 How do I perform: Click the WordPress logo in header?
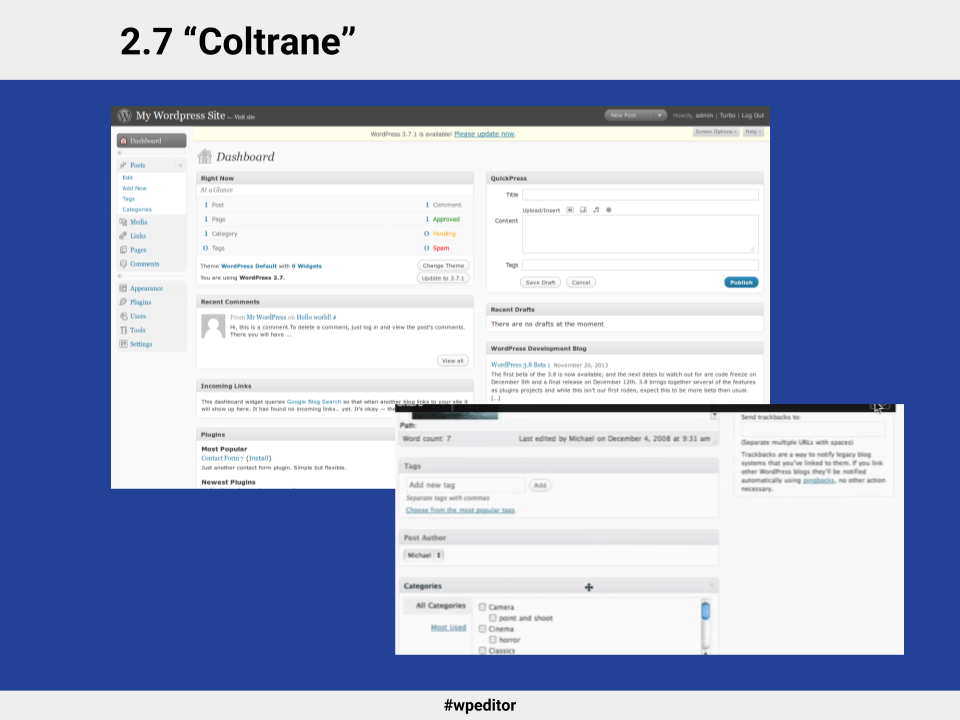coord(124,115)
